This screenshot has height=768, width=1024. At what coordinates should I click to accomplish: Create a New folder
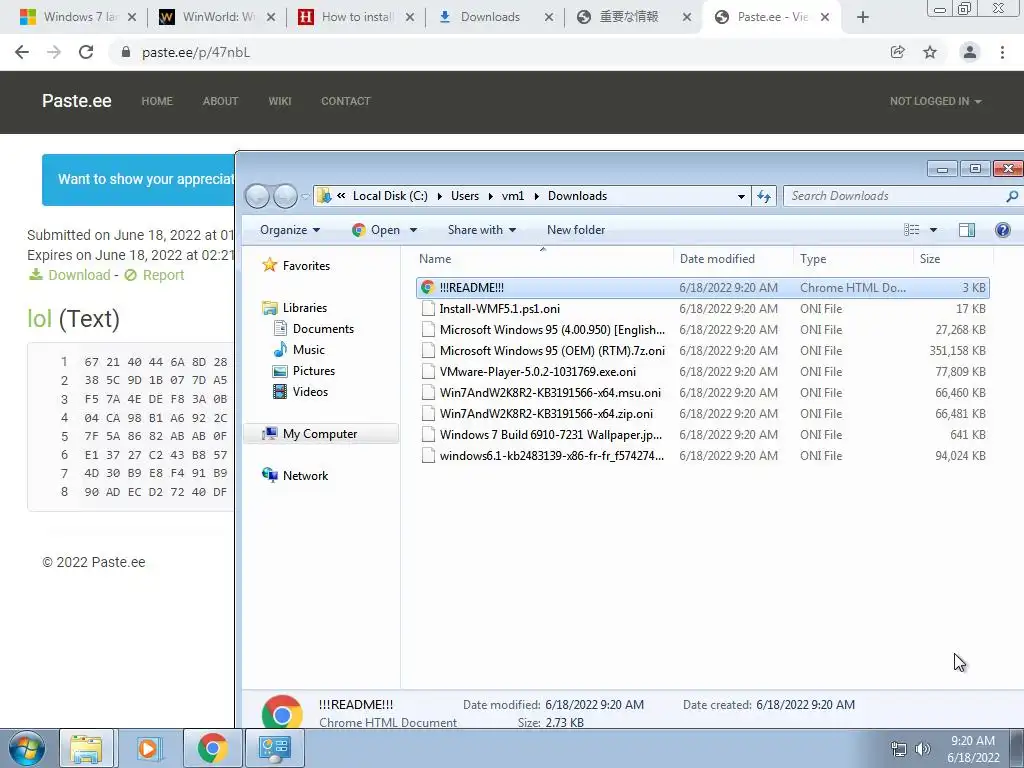click(576, 230)
